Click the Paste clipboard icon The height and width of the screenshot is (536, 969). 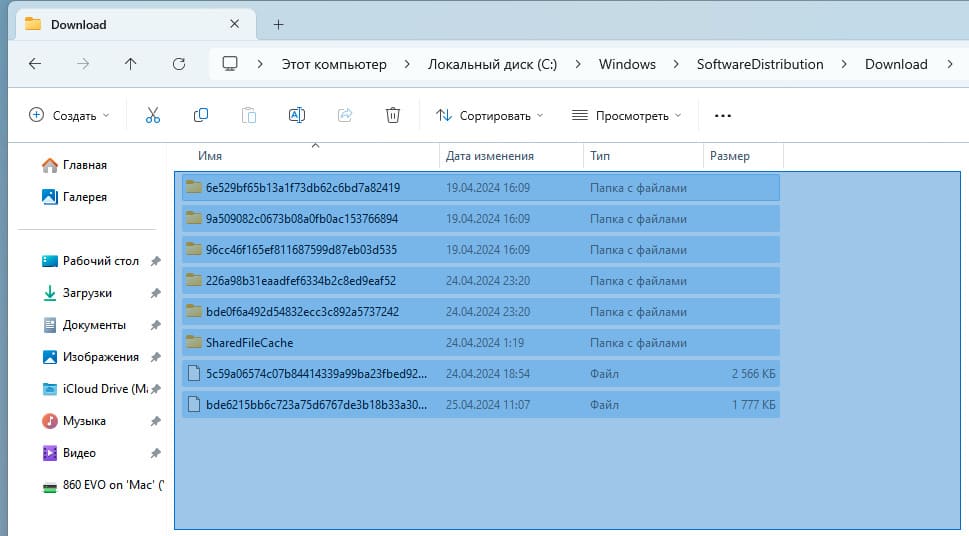click(x=248, y=115)
